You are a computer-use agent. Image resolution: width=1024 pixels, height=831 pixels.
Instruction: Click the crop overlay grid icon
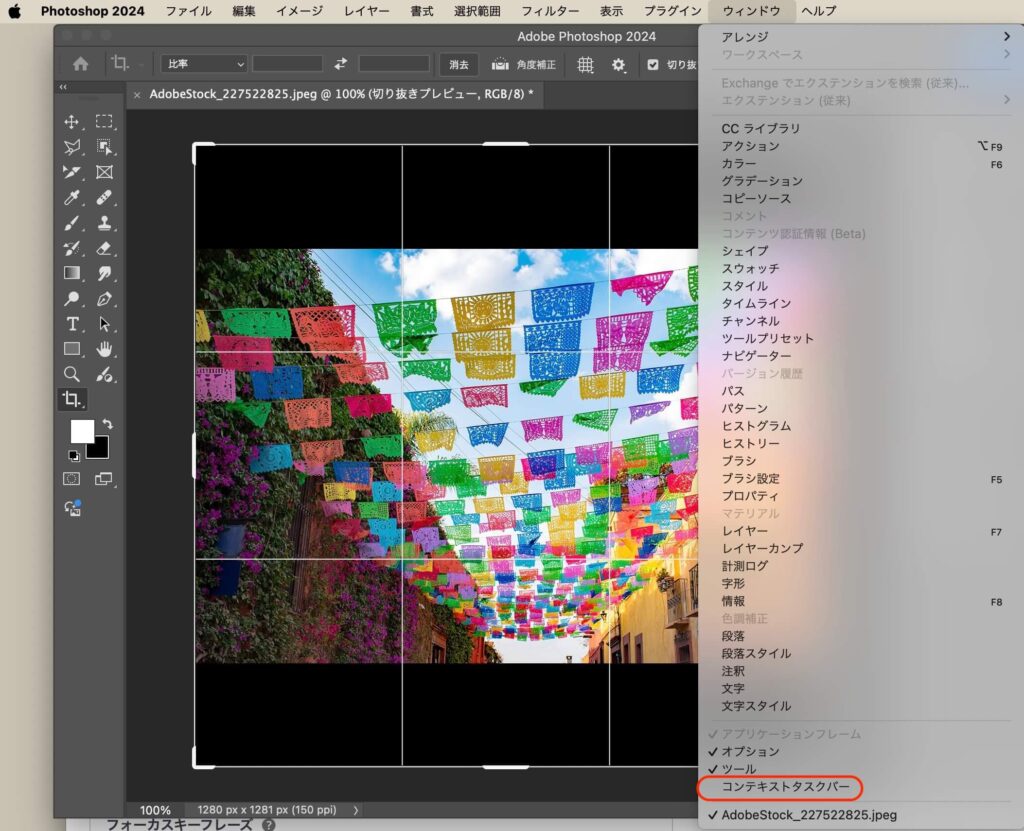tap(586, 64)
